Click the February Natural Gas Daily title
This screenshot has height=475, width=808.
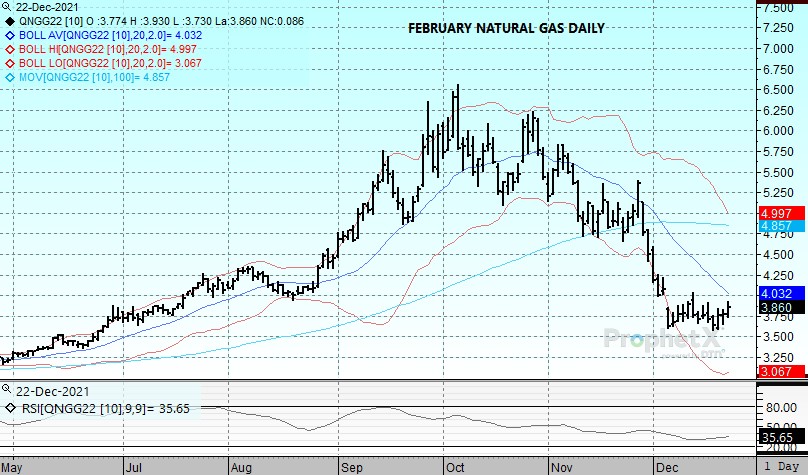506,28
